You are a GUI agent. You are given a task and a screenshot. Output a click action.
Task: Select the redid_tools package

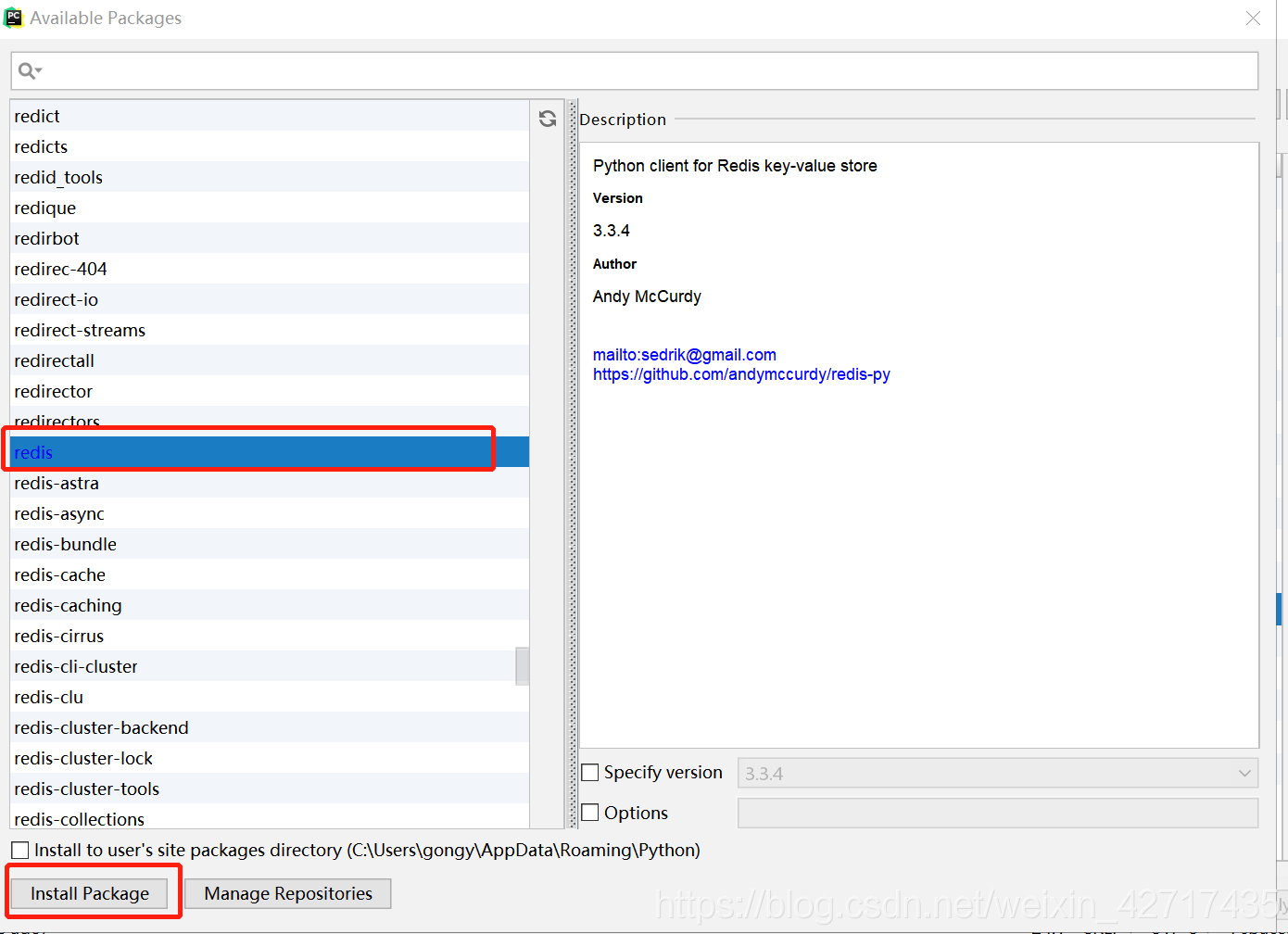tap(270, 177)
